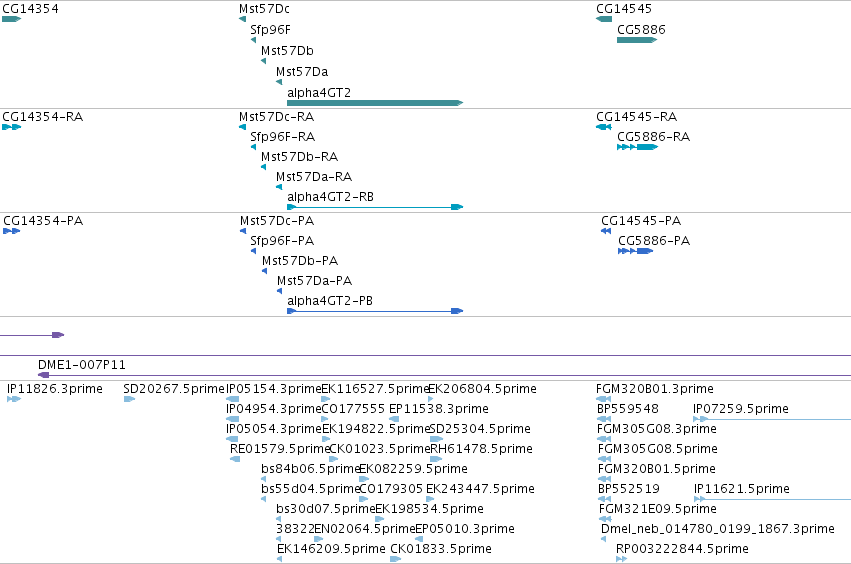
Task: Select the IP04954.3prime label
Action: (x=274, y=409)
